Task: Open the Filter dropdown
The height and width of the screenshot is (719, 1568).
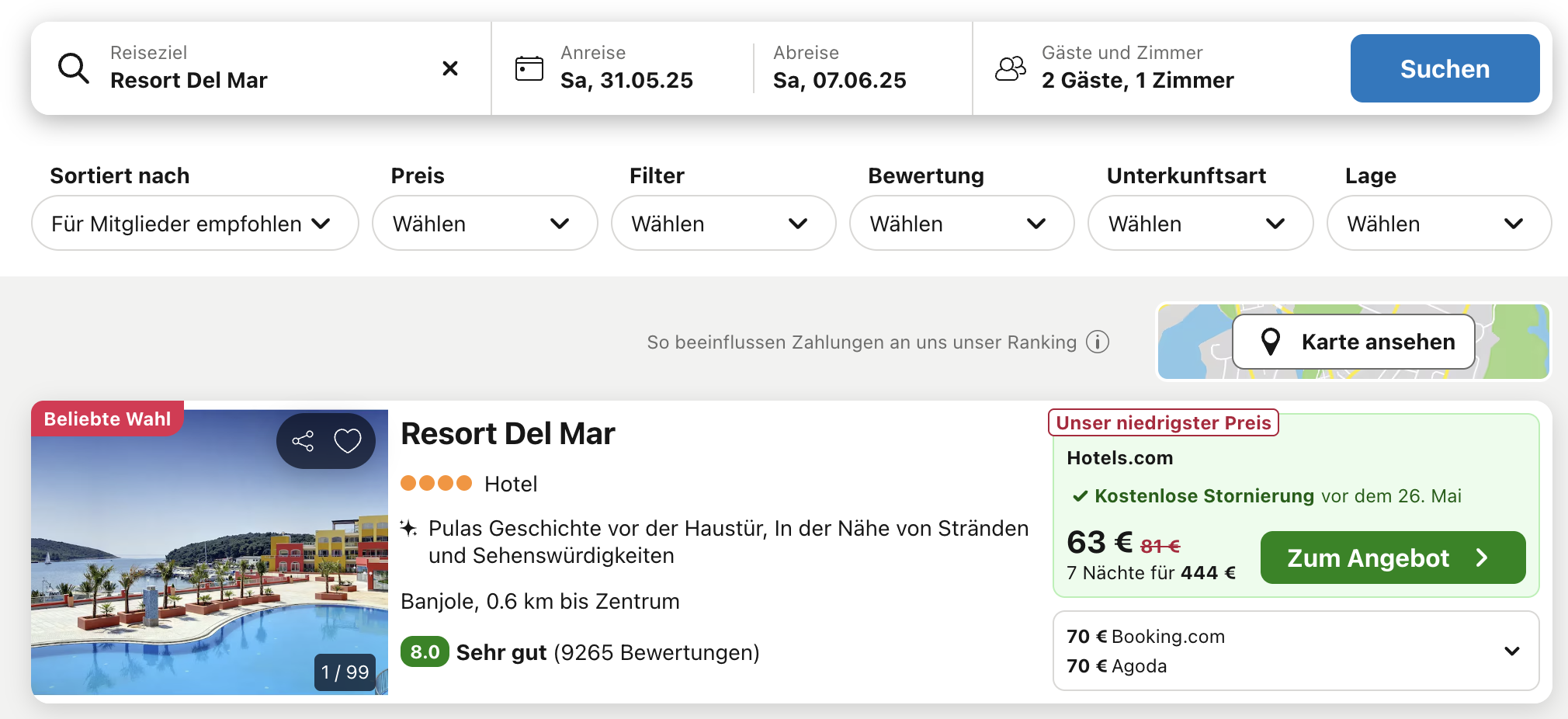Action: [723, 224]
